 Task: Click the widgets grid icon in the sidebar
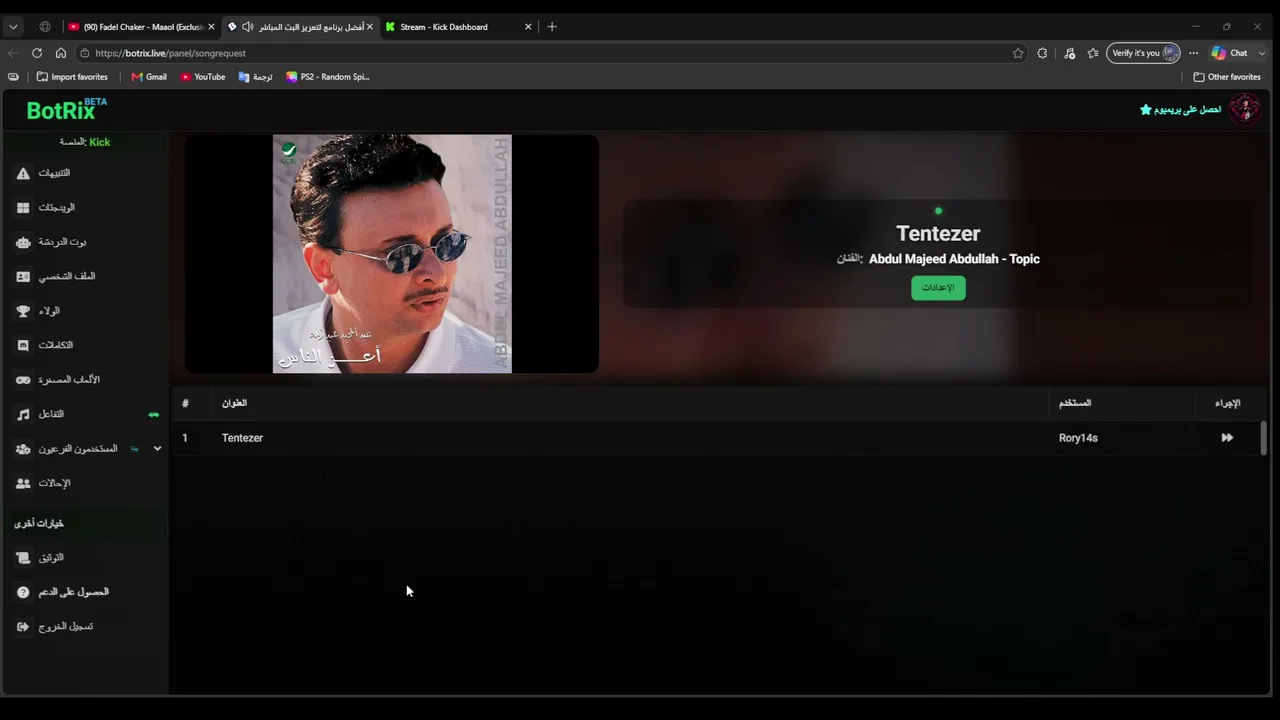[23, 208]
